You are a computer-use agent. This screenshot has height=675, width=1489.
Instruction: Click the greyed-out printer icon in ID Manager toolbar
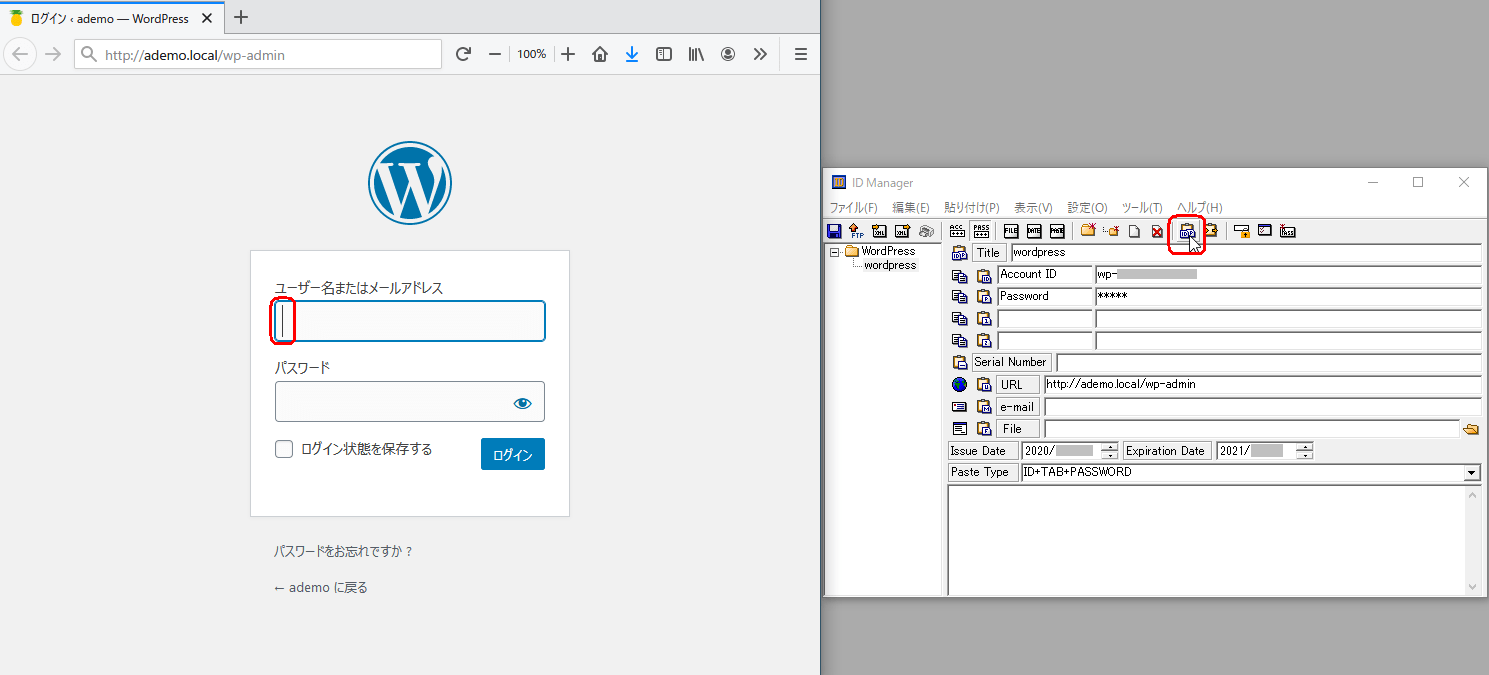coord(926,231)
